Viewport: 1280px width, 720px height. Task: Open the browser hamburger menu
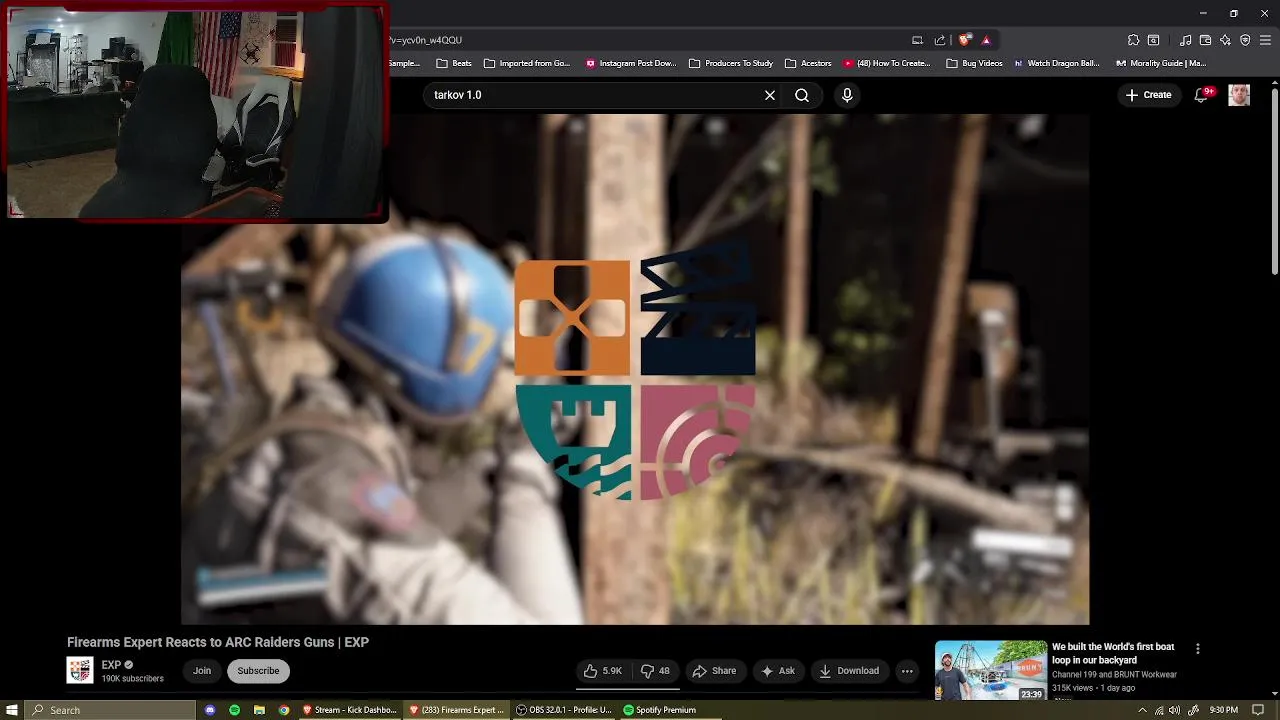click(x=1266, y=40)
